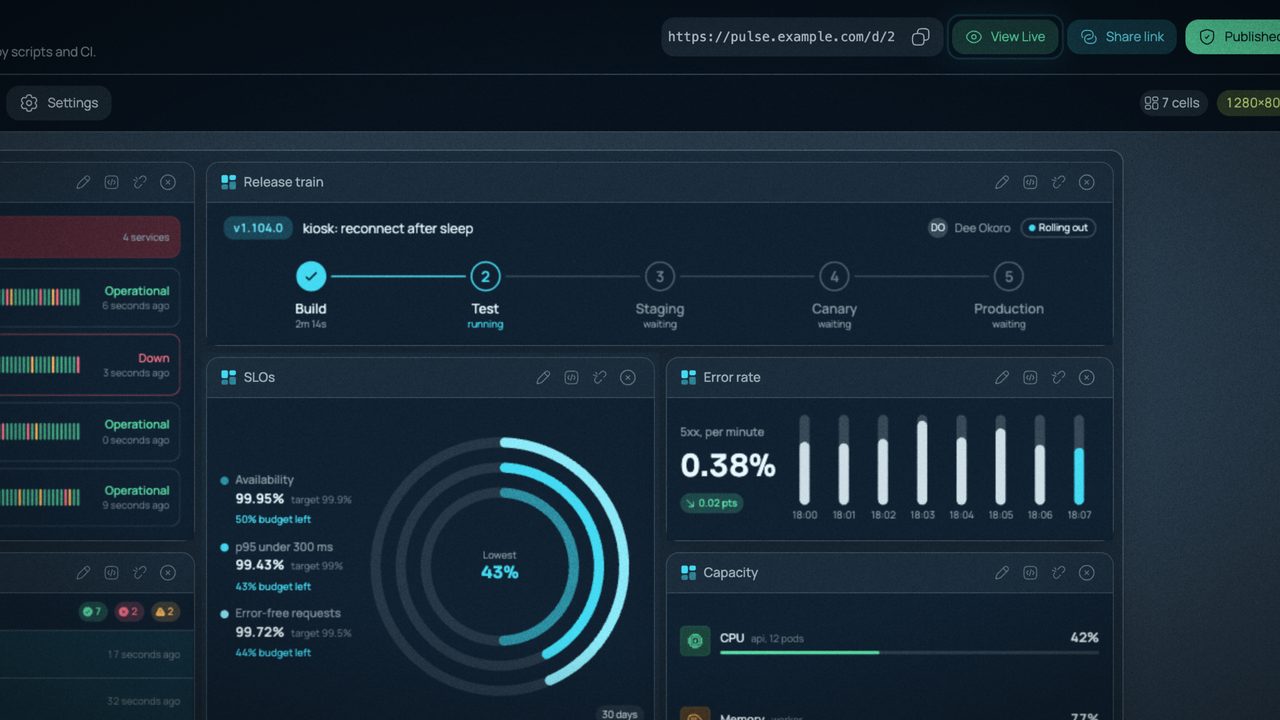Remove the Error rate cell
Viewport: 1280px width, 720px height.
1087,377
